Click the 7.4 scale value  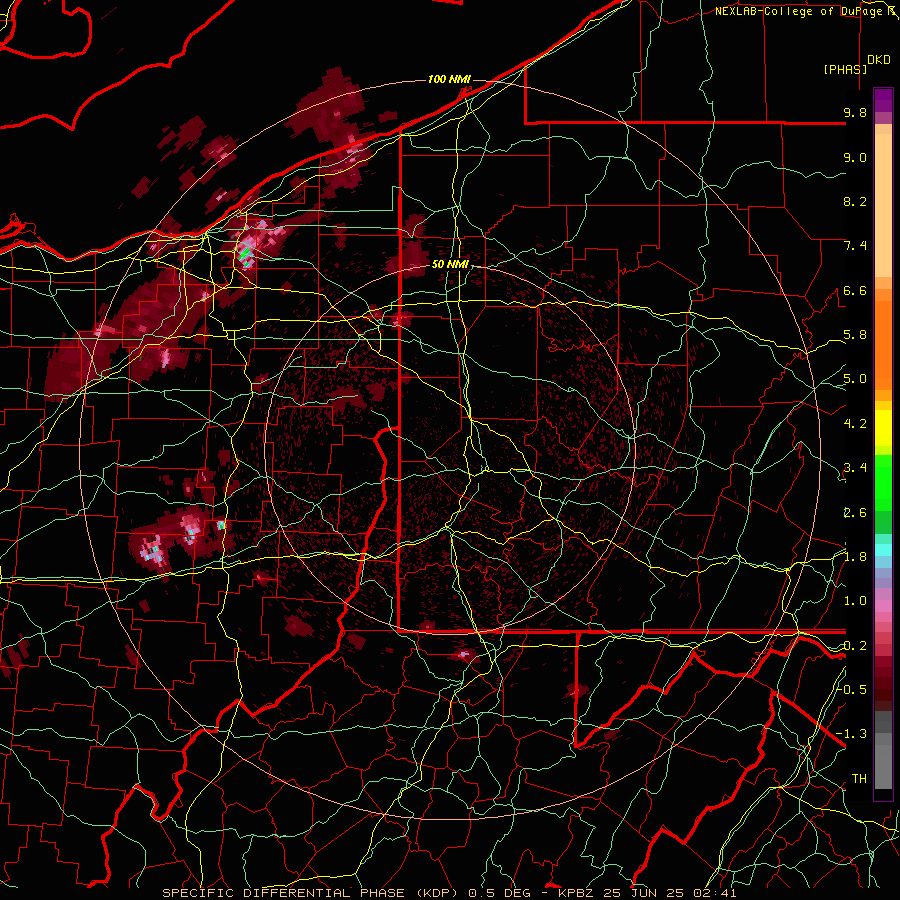855,246
